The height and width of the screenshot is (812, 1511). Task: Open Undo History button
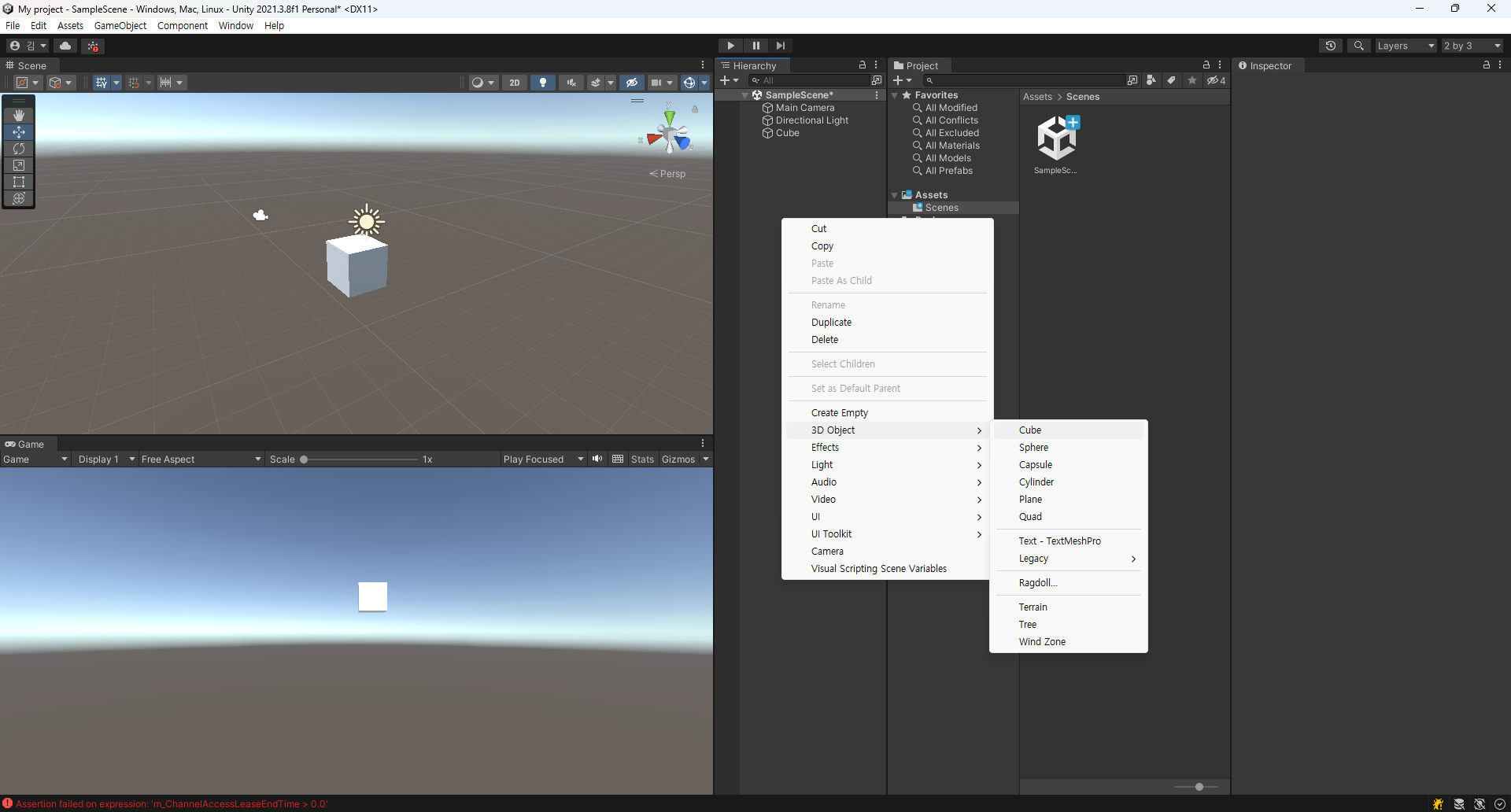pyautogui.click(x=1331, y=46)
